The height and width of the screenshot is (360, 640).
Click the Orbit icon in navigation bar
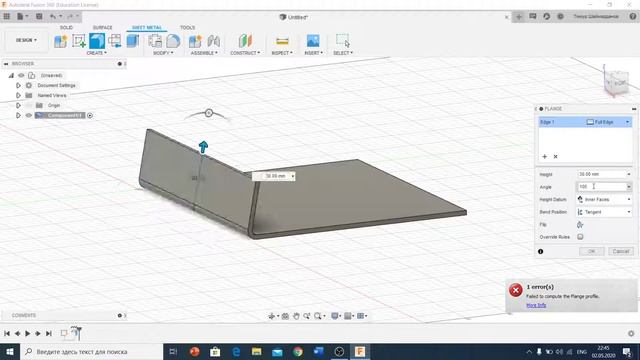(271, 316)
